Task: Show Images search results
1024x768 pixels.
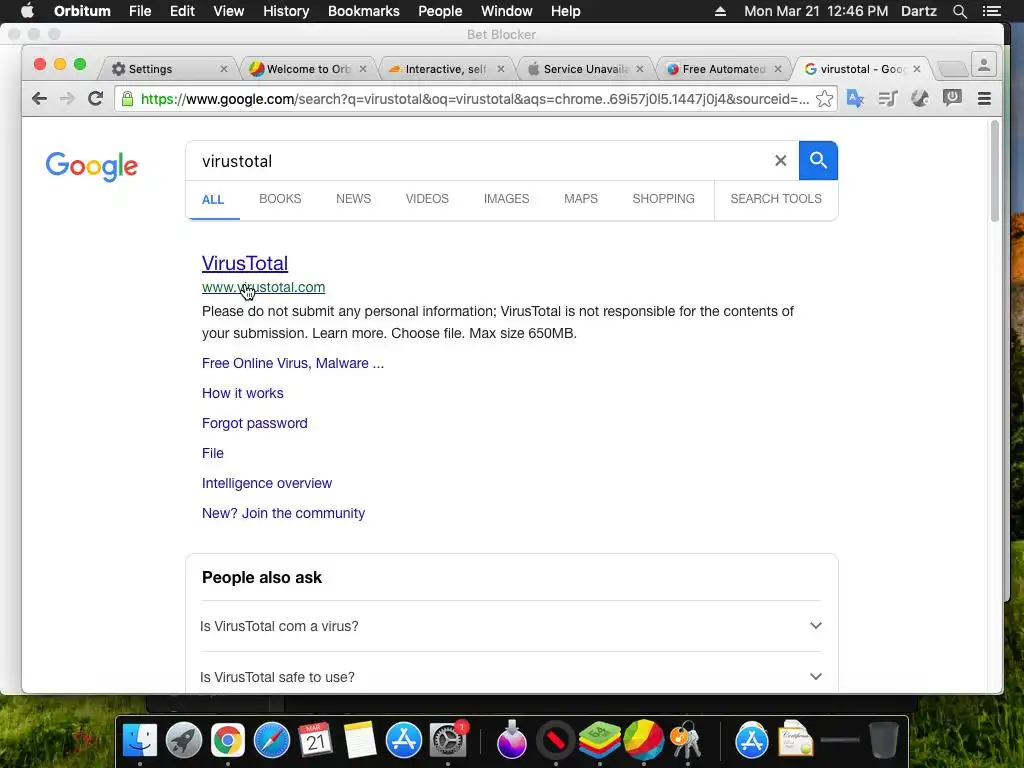Action: [506, 199]
